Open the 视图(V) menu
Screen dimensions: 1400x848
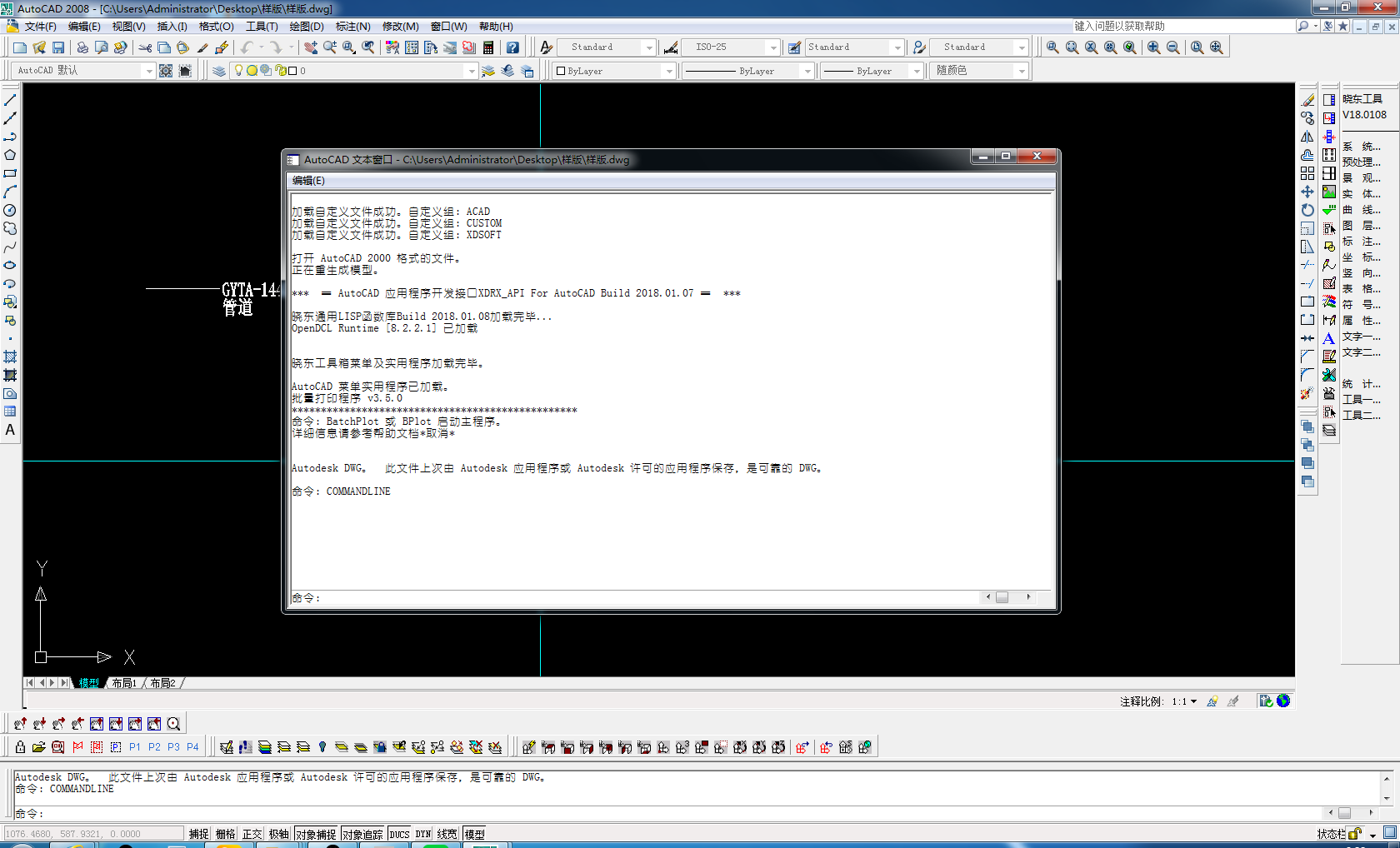[128, 27]
